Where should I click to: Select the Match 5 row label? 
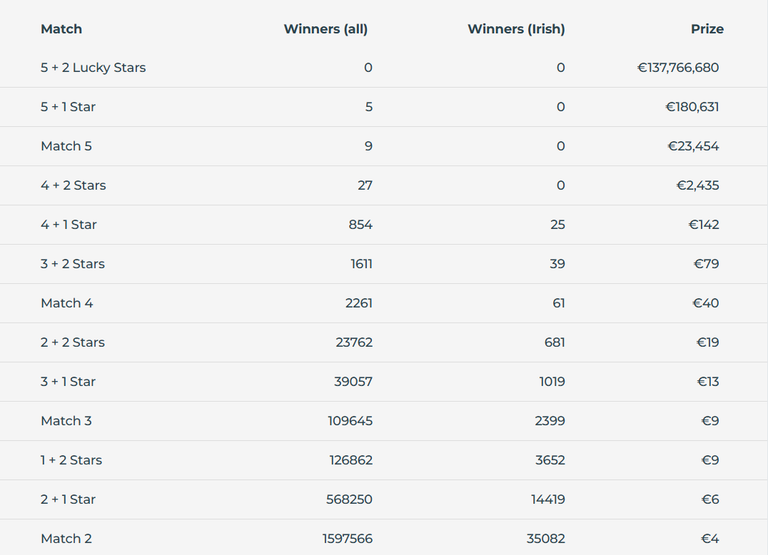coord(66,146)
